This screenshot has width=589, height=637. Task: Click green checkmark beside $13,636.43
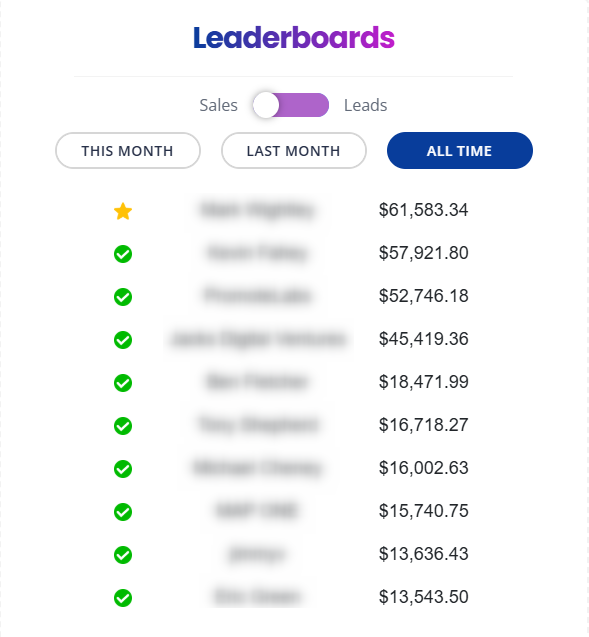click(123, 555)
